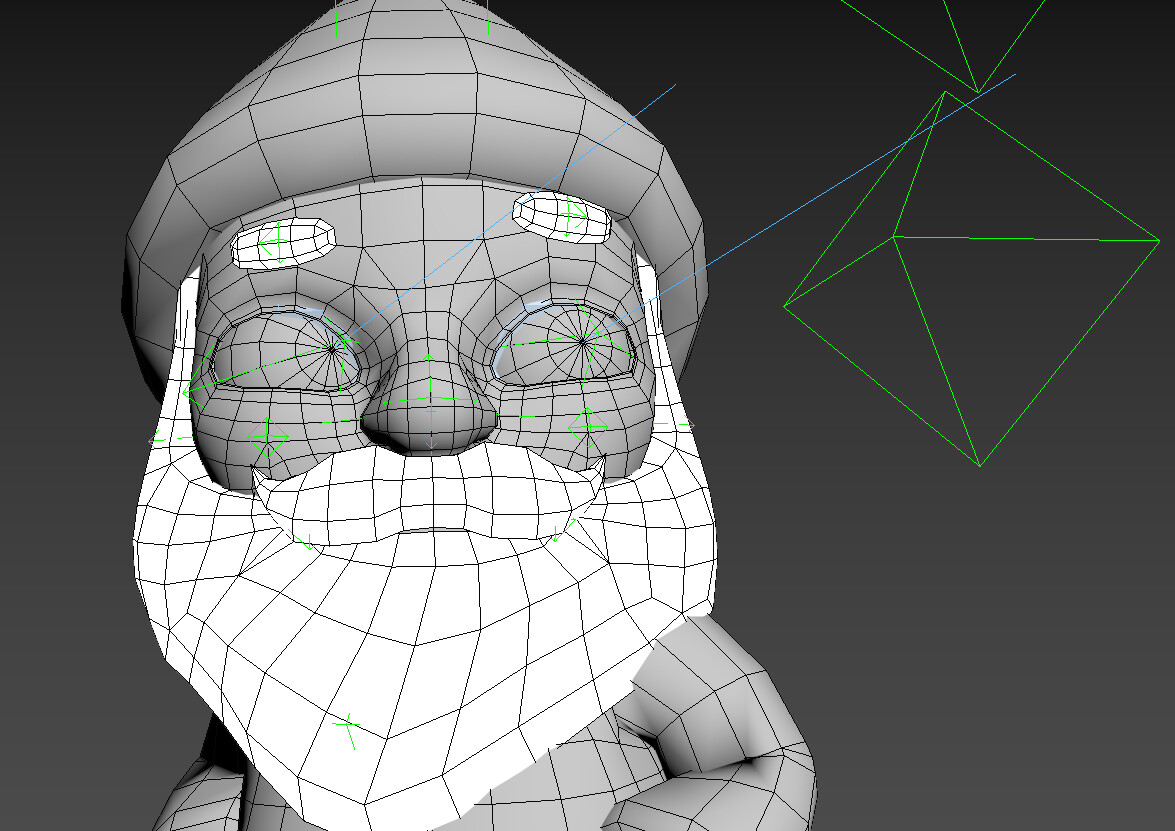Select the right eyebrow rig control
Image resolution: width=1175 pixels, height=831 pixels.
click(573, 217)
